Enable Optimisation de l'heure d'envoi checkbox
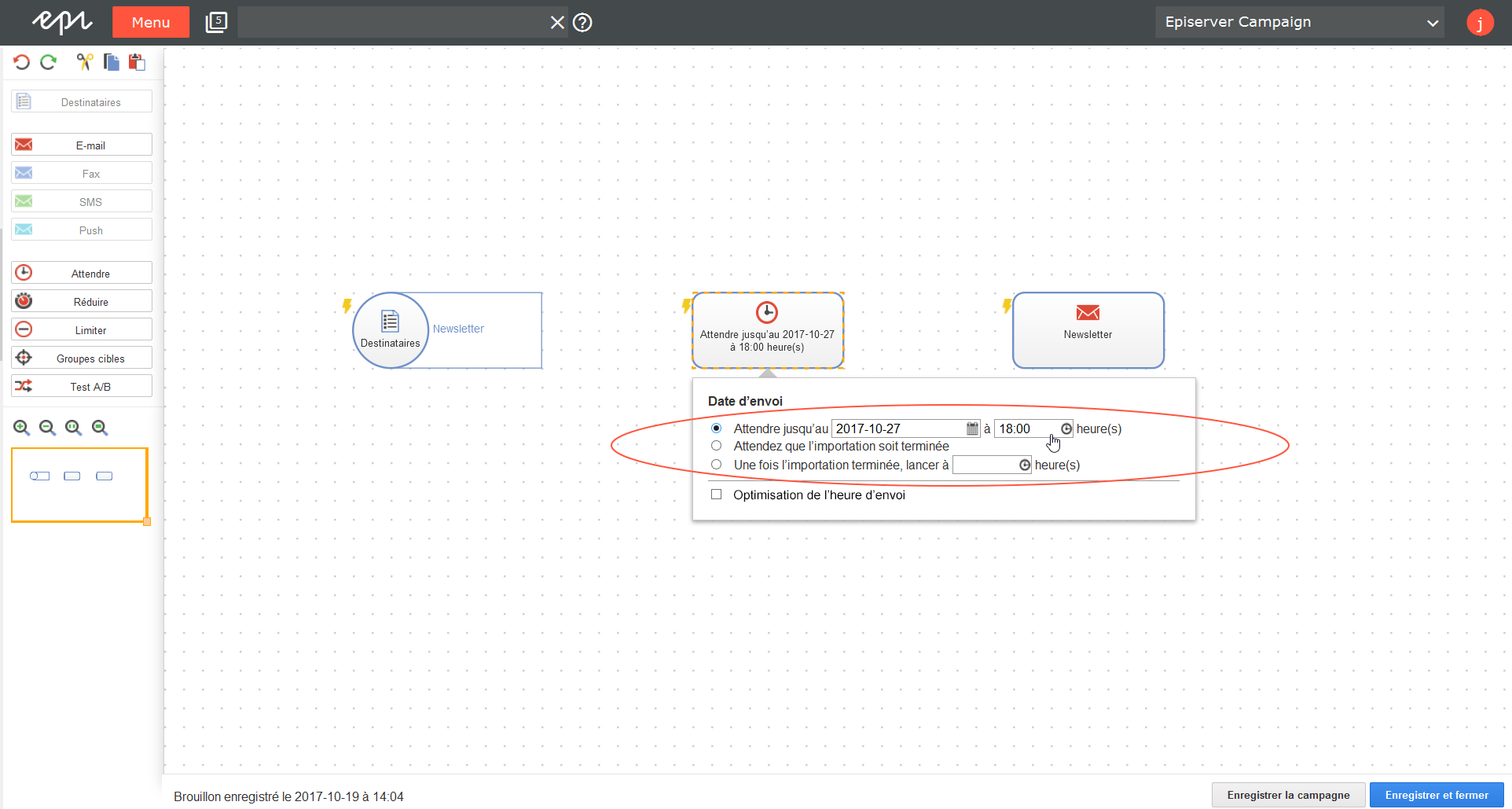 click(716, 495)
